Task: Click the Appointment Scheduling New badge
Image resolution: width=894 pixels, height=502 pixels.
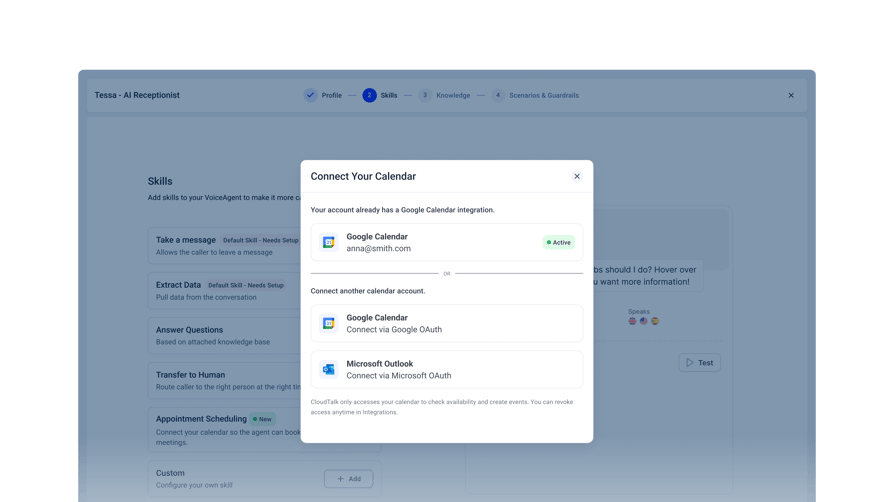Action: pos(262,419)
